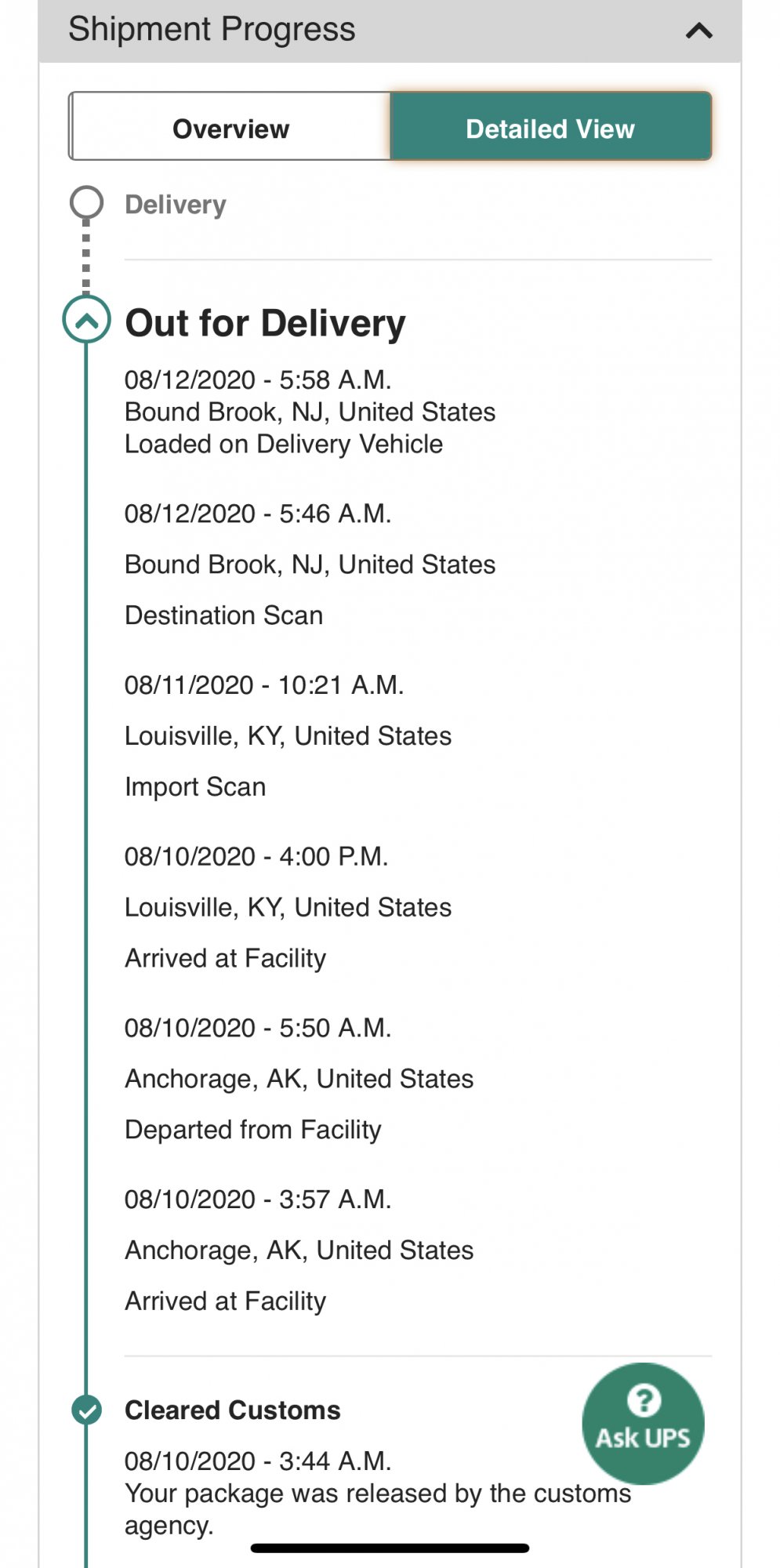The width and height of the screenshot is (780, 1568).
Task: Tap the Import Scan entry
Action: (x=195, y=787)
